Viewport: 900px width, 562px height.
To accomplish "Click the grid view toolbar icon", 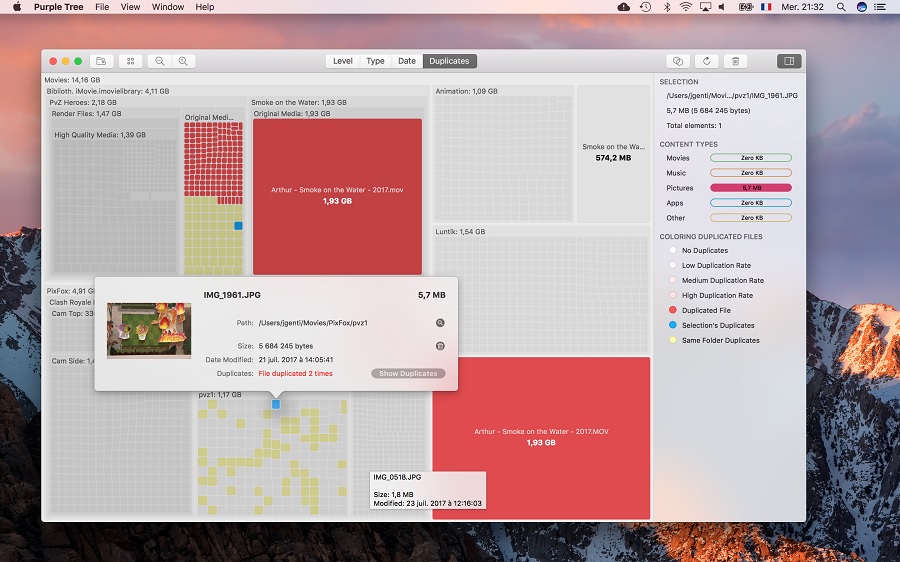I will 130,61.
